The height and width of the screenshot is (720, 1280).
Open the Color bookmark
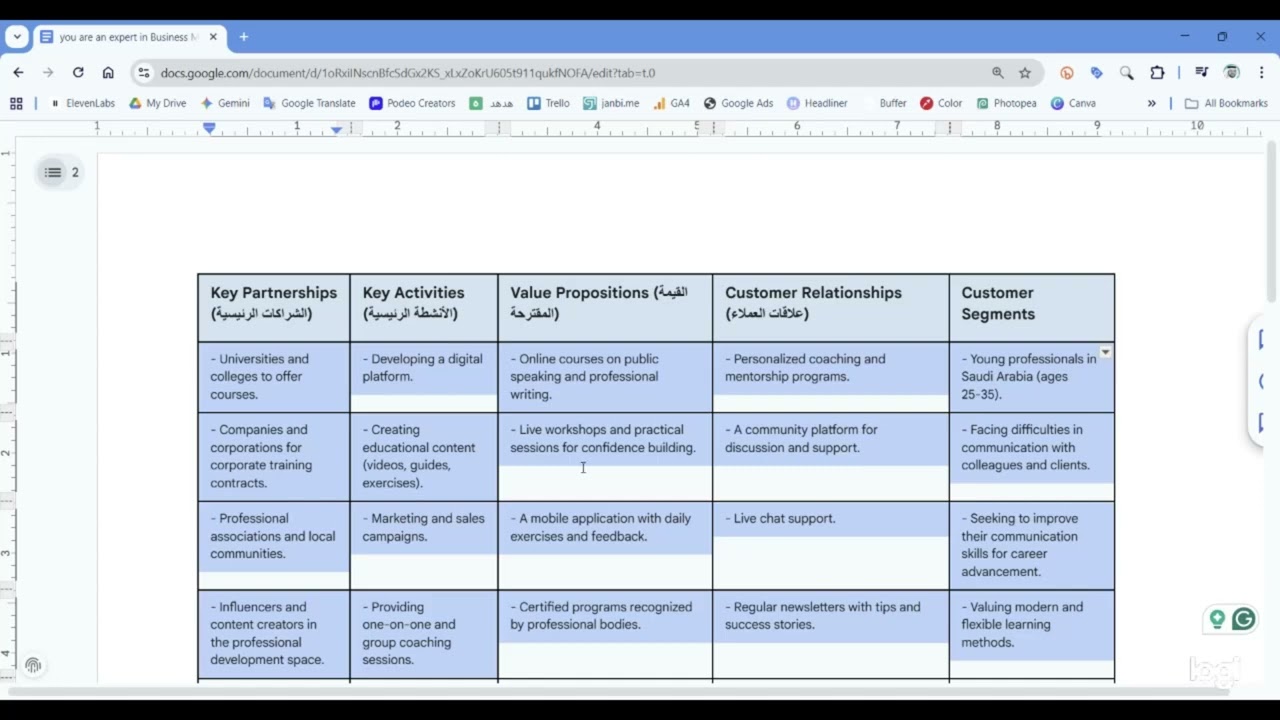(x=941, y=103)
